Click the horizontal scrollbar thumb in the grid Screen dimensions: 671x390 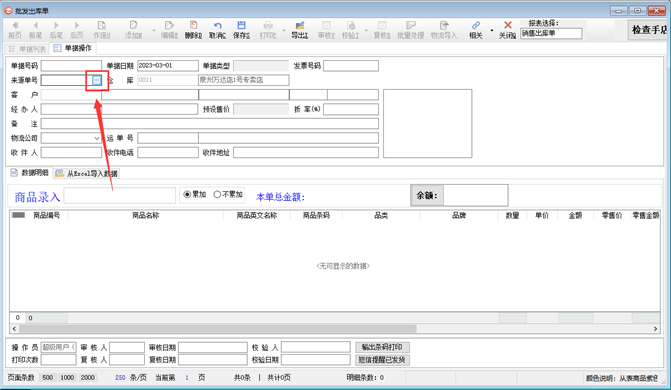(x=218, y=329)
